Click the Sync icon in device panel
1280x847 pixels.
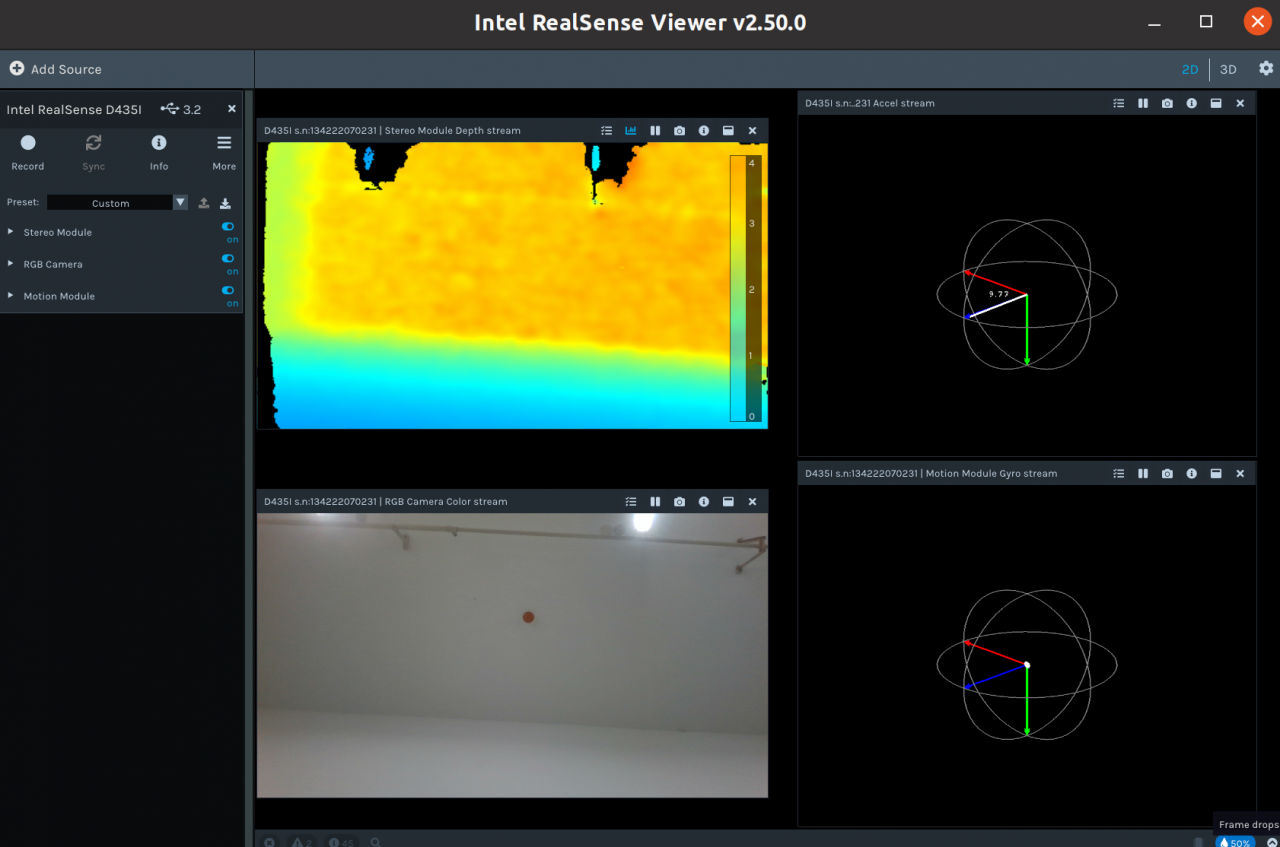click(x=93, y=143)
